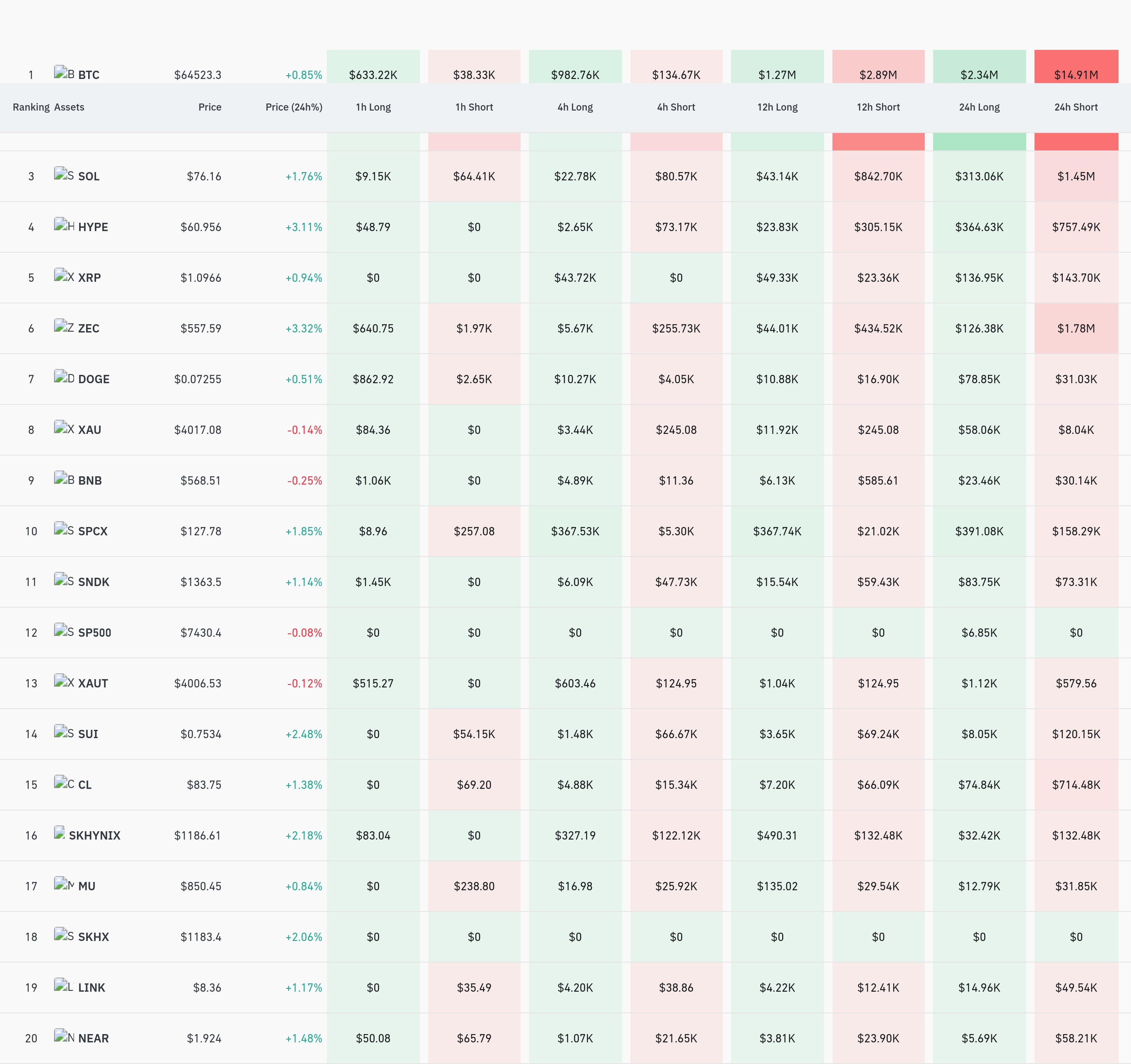Sort by Price (24h%) header

coord(294,107)
